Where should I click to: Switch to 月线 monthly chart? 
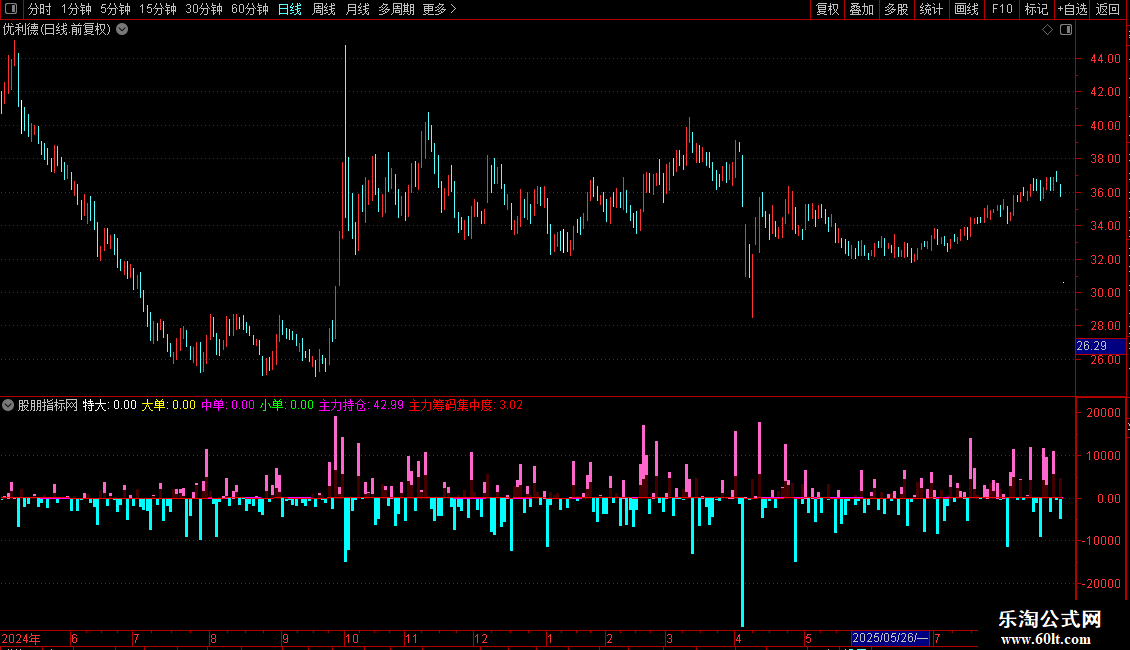pyautogui.click(x=357, y=9)
